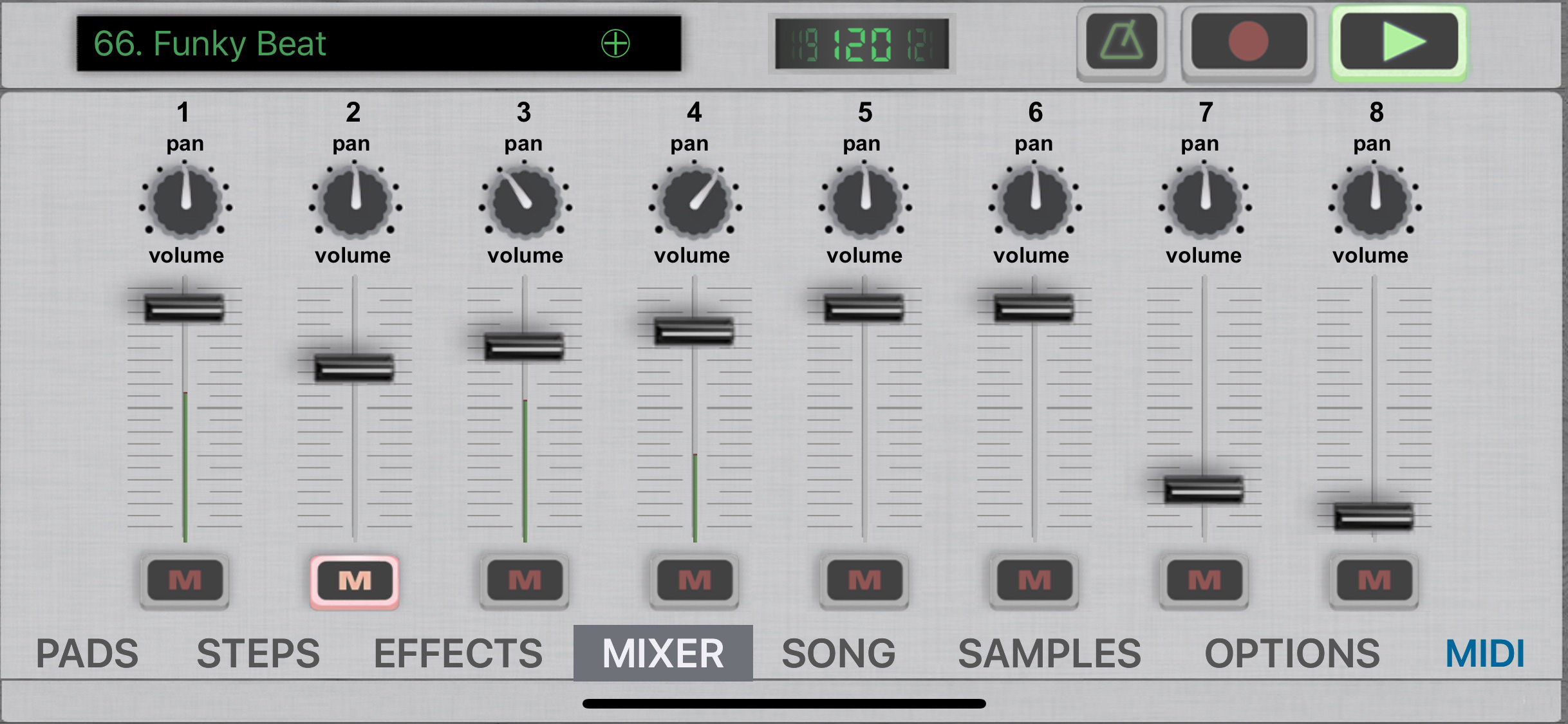Click the channel 7 volume fader handle

1204,490
